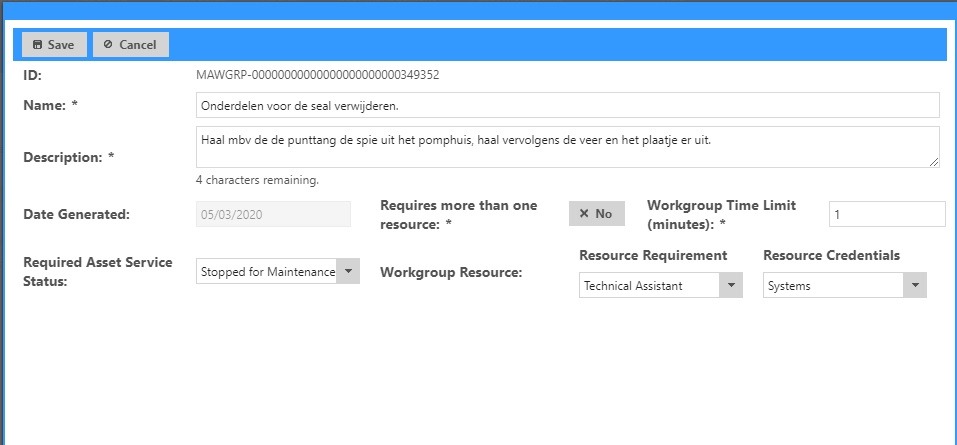This screenshot has height=445, width=957.
Task: Click the MAWGRP ID value text
Action: tap(318, 74)
